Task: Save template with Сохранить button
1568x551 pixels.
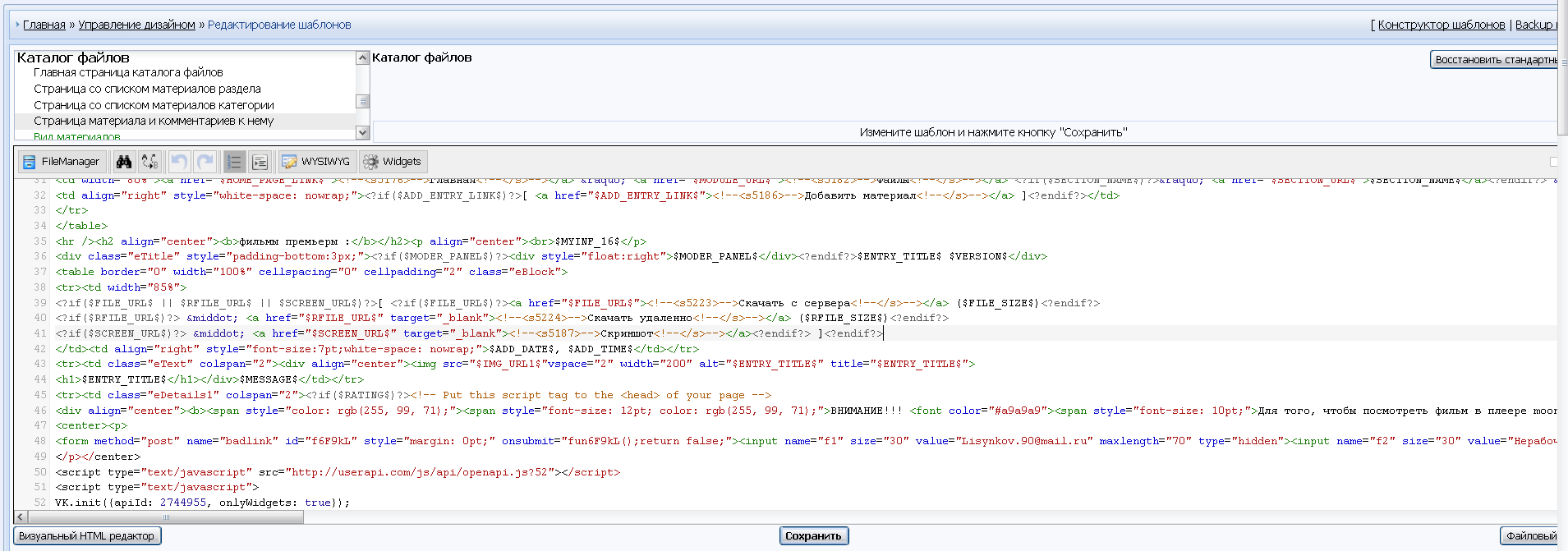Action: coord(813,535)
